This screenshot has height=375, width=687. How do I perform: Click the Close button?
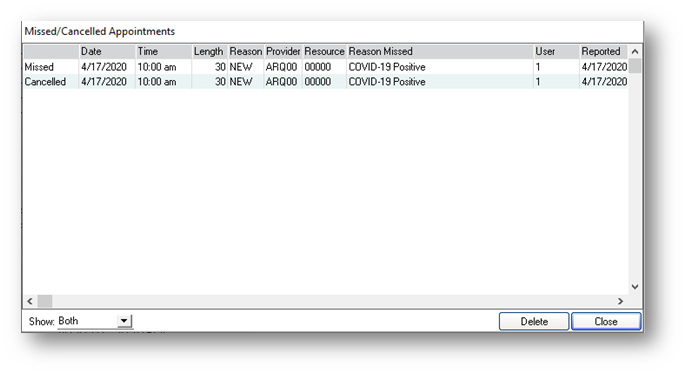pos(606,322)
